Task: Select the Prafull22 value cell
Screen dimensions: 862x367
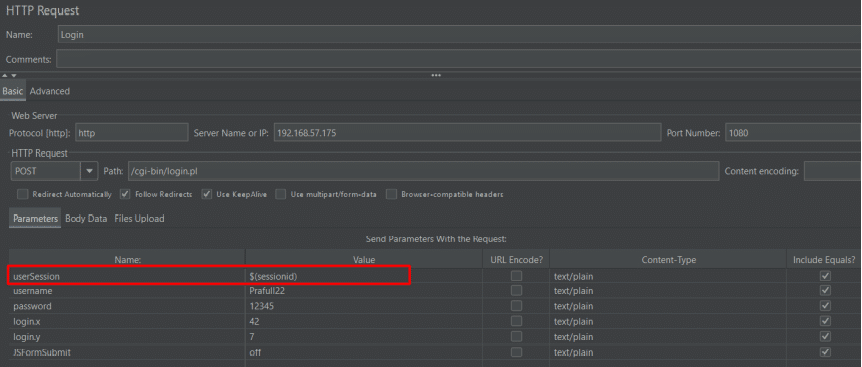Action: 364,291
